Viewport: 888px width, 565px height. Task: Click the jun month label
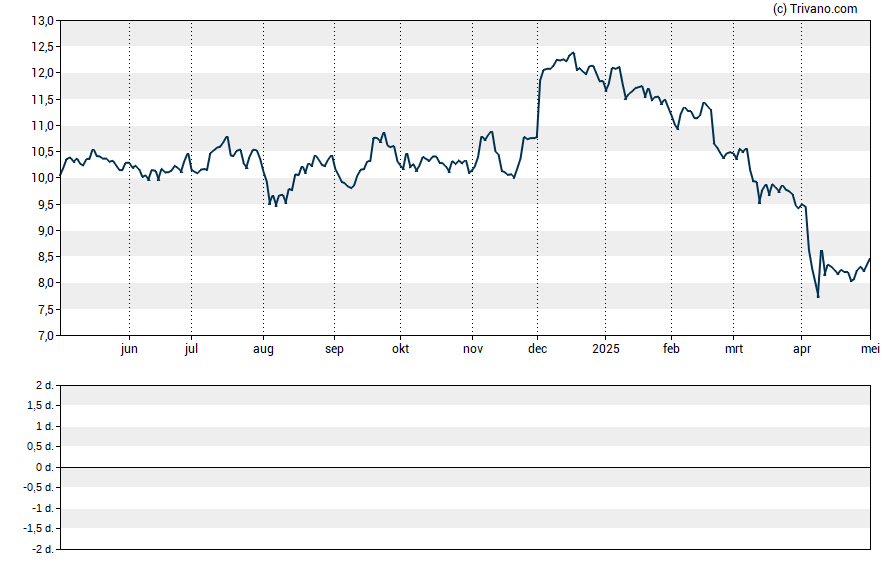(x=129, y=349)
